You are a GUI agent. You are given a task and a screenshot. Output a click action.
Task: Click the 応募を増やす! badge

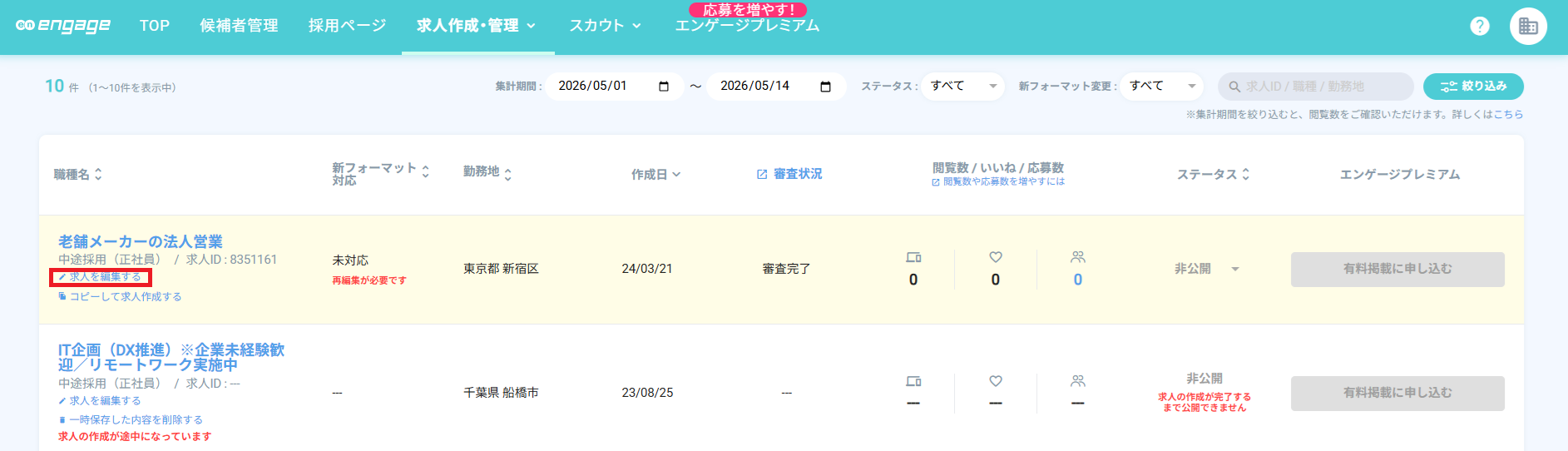click(x=748, y=10)
